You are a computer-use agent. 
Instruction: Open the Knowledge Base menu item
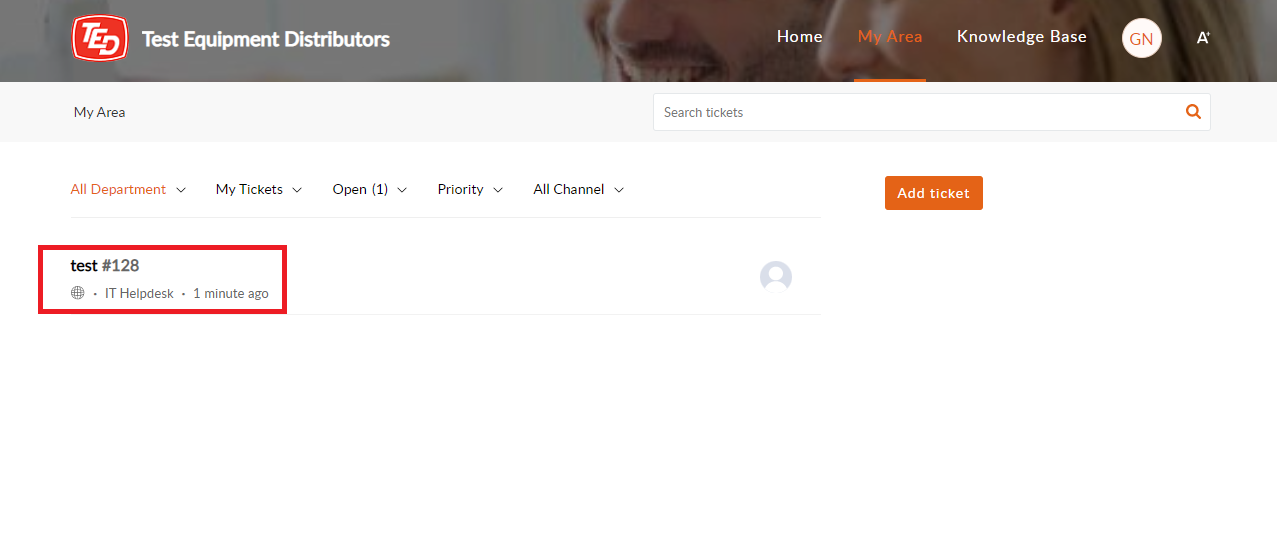[x=1022, y=37]
